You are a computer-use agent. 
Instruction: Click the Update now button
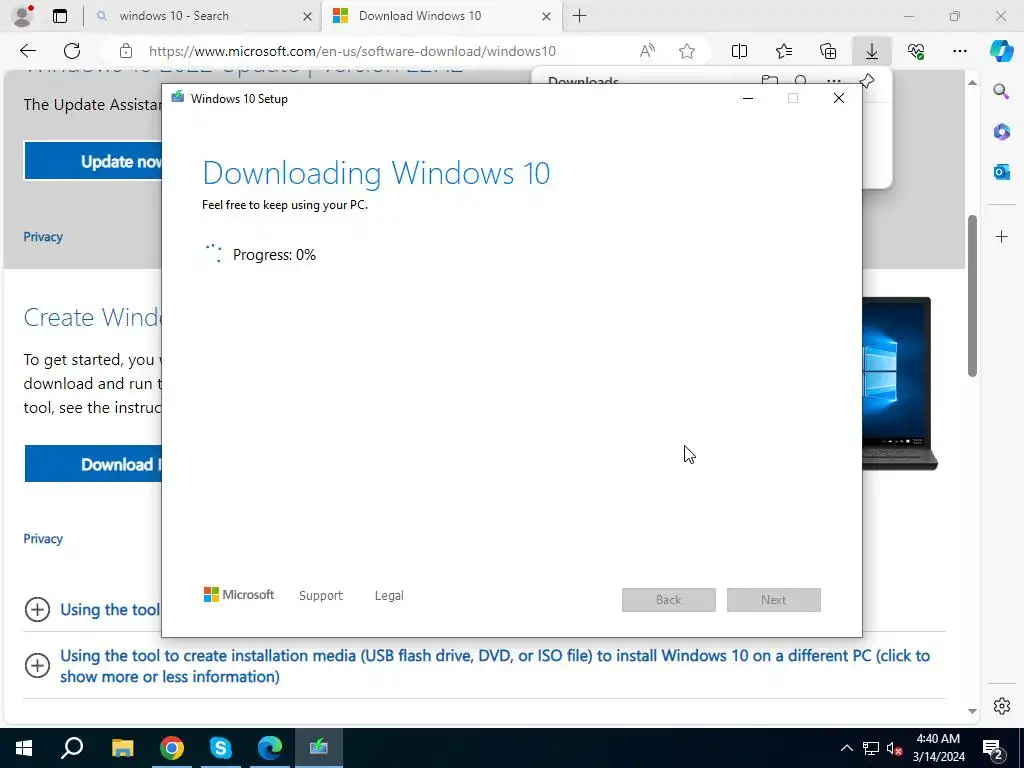click(x=93, y=161)
